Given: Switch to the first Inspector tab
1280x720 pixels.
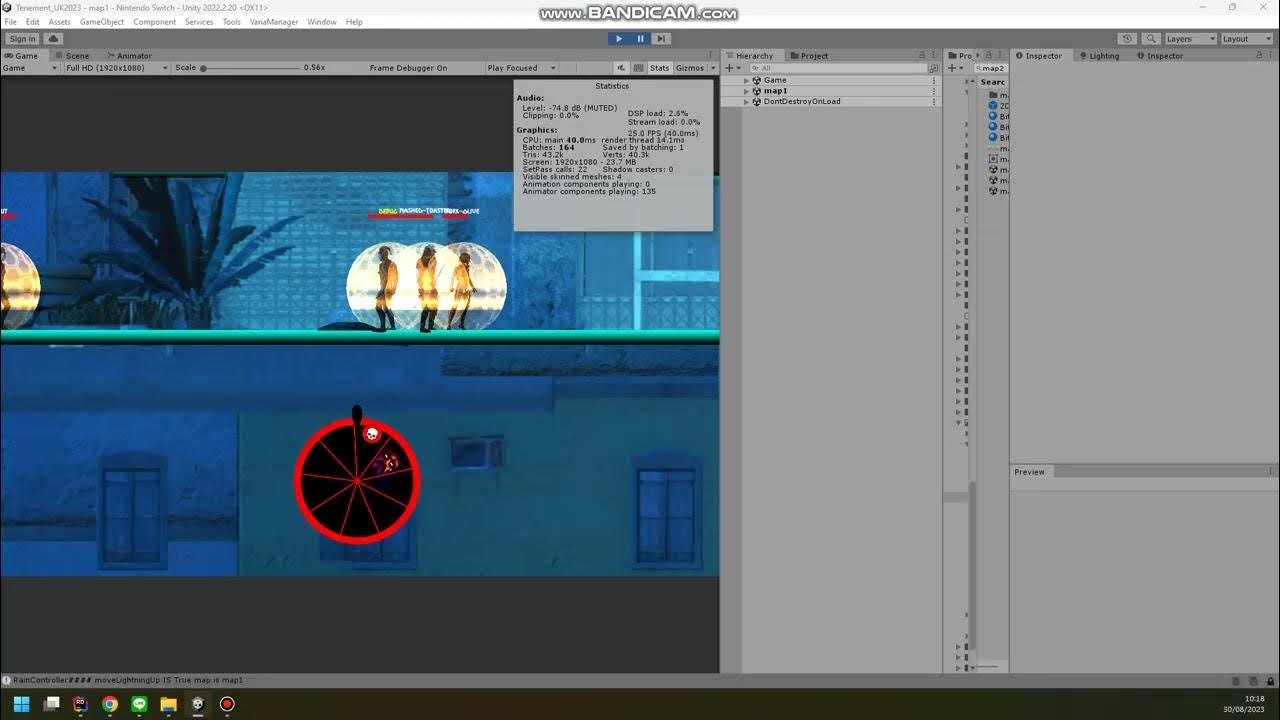Looking at the screenshot, I should pyautogui.click(x=1039, y=56).
